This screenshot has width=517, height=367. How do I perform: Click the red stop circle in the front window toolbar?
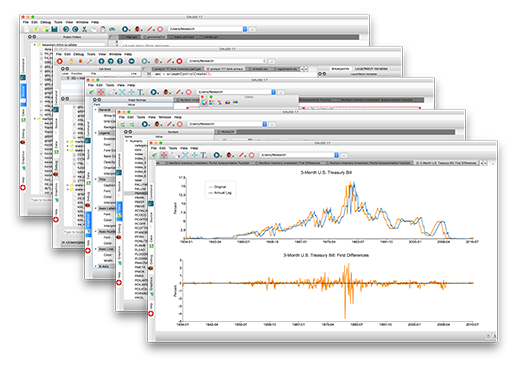pos(252,155)
